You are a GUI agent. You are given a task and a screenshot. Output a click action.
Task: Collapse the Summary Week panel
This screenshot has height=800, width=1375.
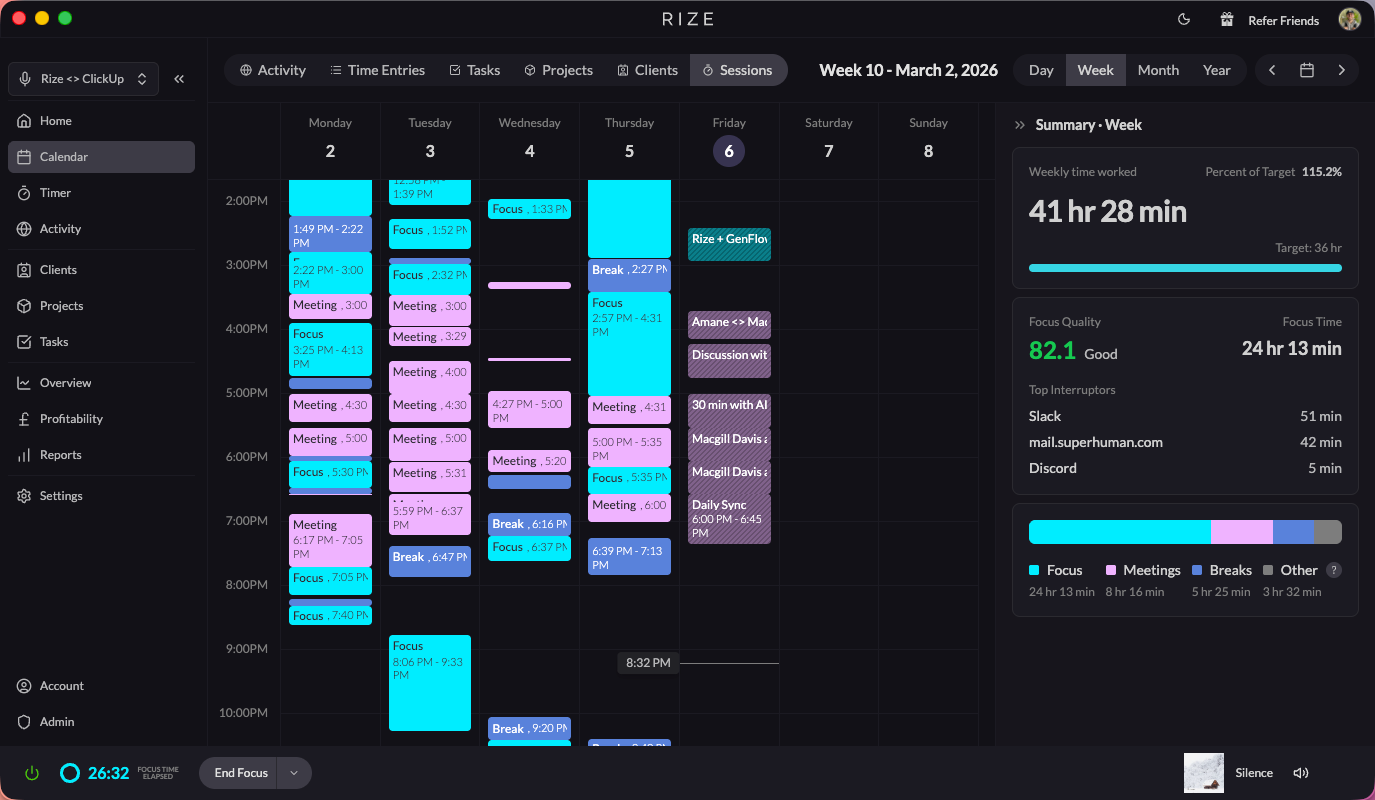click(1020, 125)
